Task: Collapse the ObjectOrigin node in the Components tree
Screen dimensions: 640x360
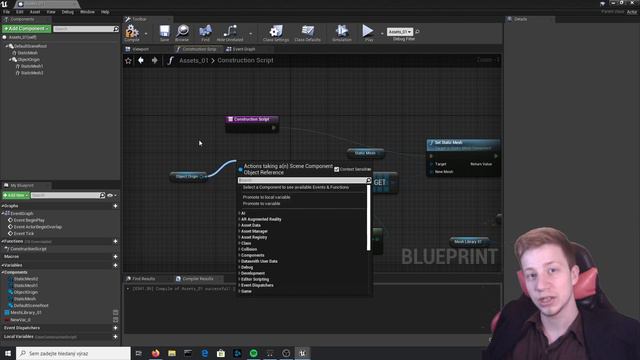Action: coord(10,60)
